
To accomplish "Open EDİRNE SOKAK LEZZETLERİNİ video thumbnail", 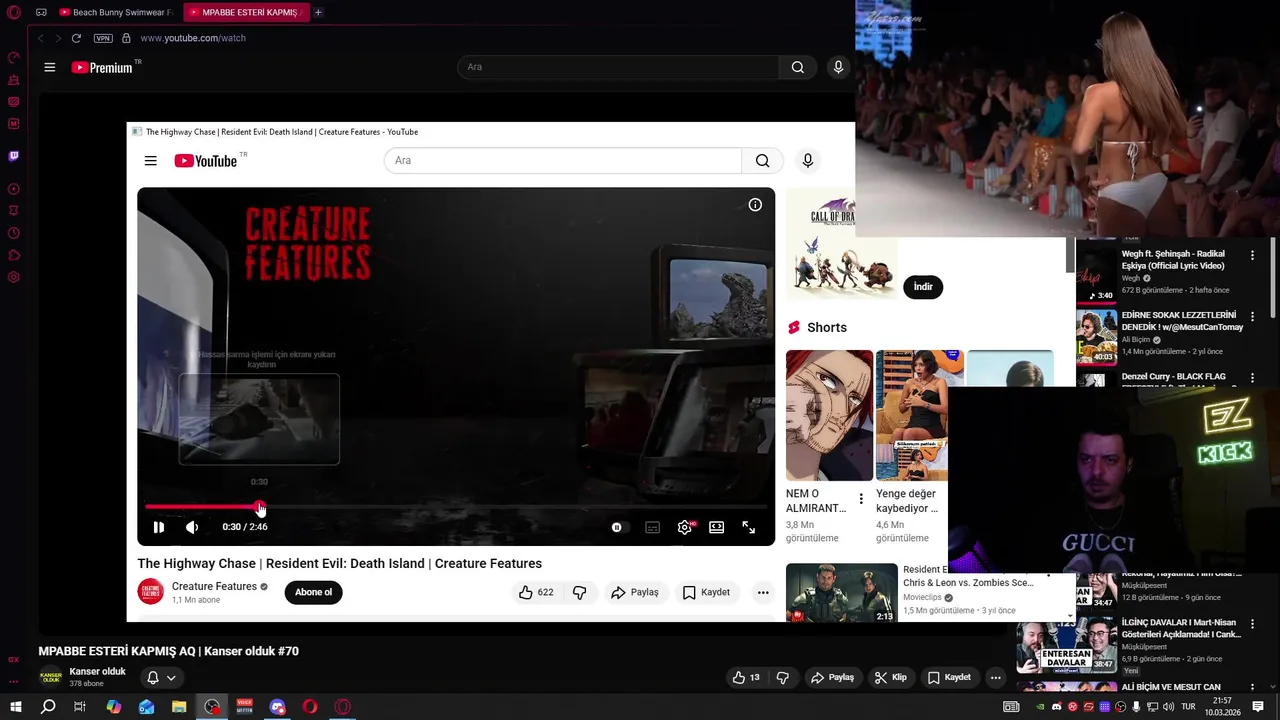I will coord(1097,337).
